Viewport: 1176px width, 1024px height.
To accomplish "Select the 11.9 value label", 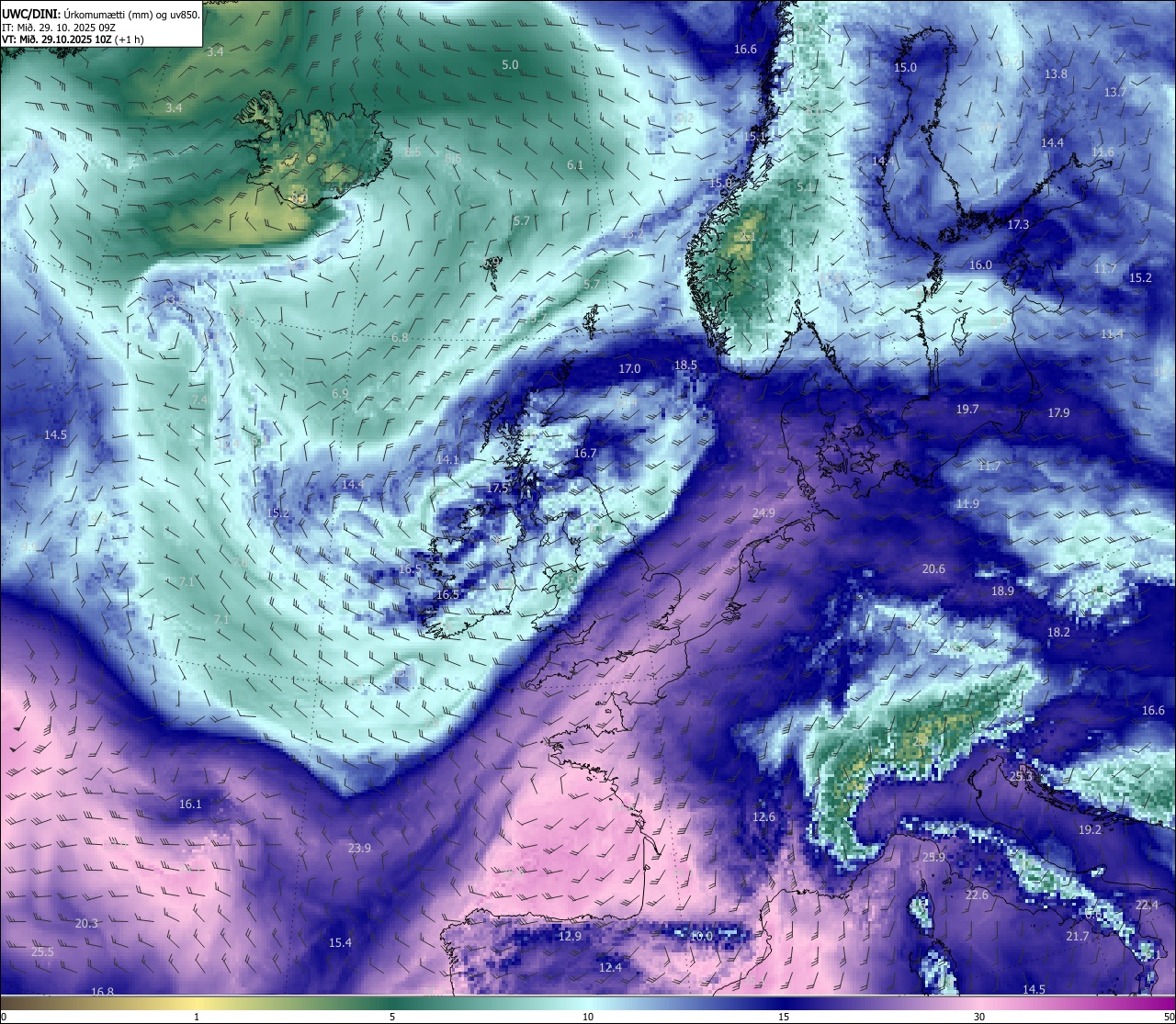I will [x=967, y=504].
